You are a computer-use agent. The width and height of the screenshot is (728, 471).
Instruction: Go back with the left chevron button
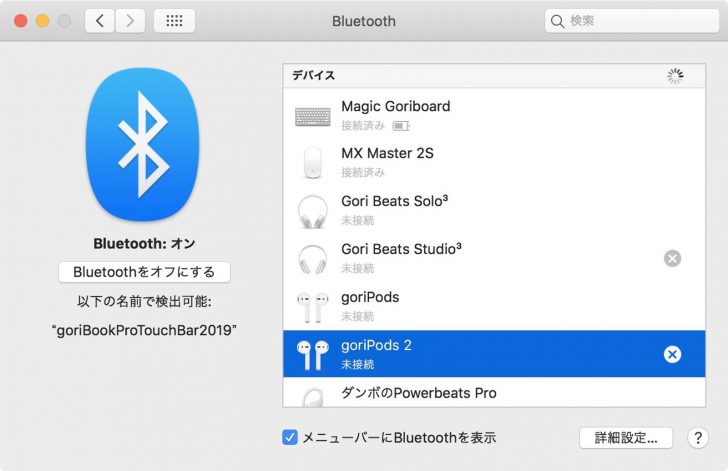(x=99, y=21)
